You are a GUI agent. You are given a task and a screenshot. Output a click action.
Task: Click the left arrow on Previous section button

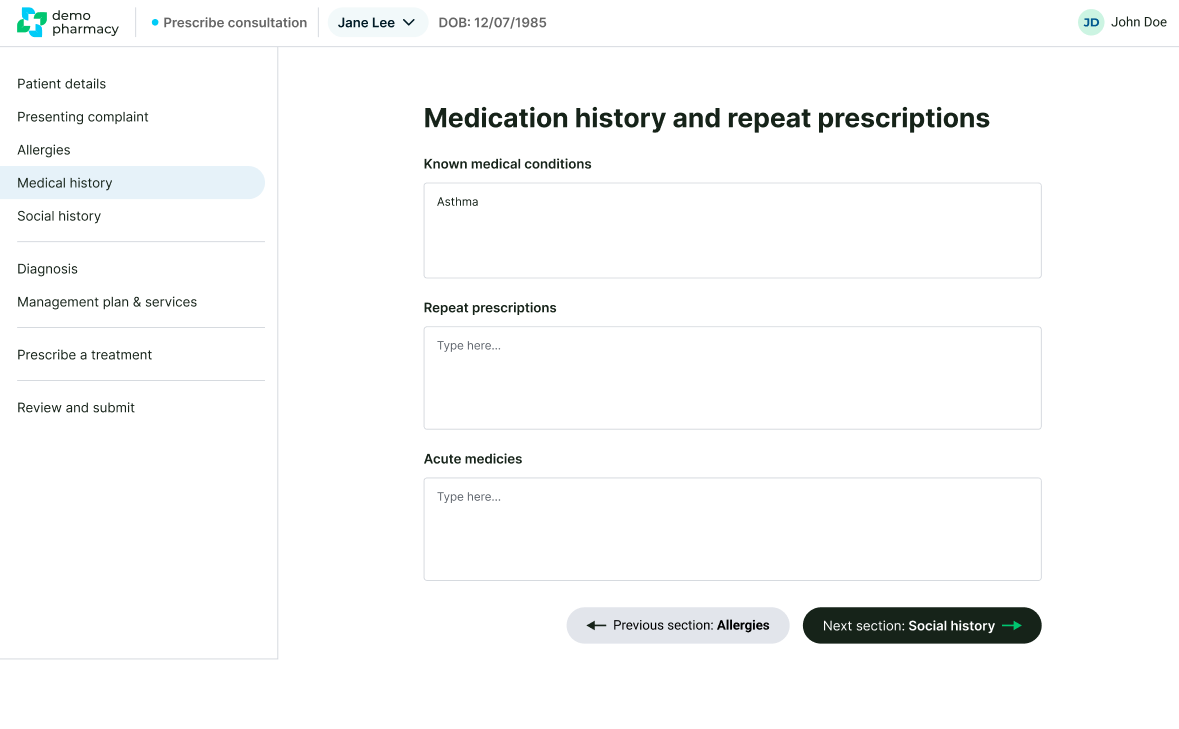tap(597, 626)
